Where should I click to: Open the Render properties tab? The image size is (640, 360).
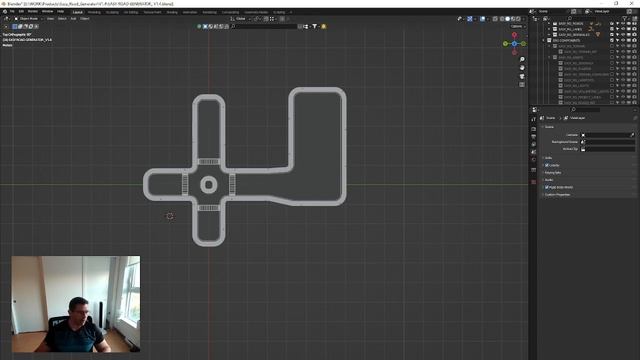click(x=533, y=129)
